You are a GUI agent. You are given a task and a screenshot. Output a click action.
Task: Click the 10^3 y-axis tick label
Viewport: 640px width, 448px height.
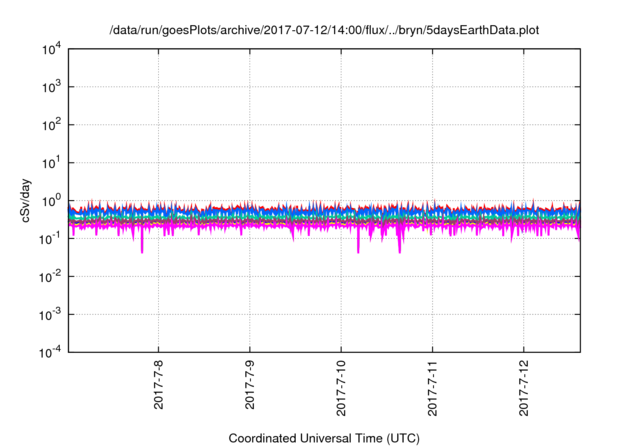tap(52, 87)
